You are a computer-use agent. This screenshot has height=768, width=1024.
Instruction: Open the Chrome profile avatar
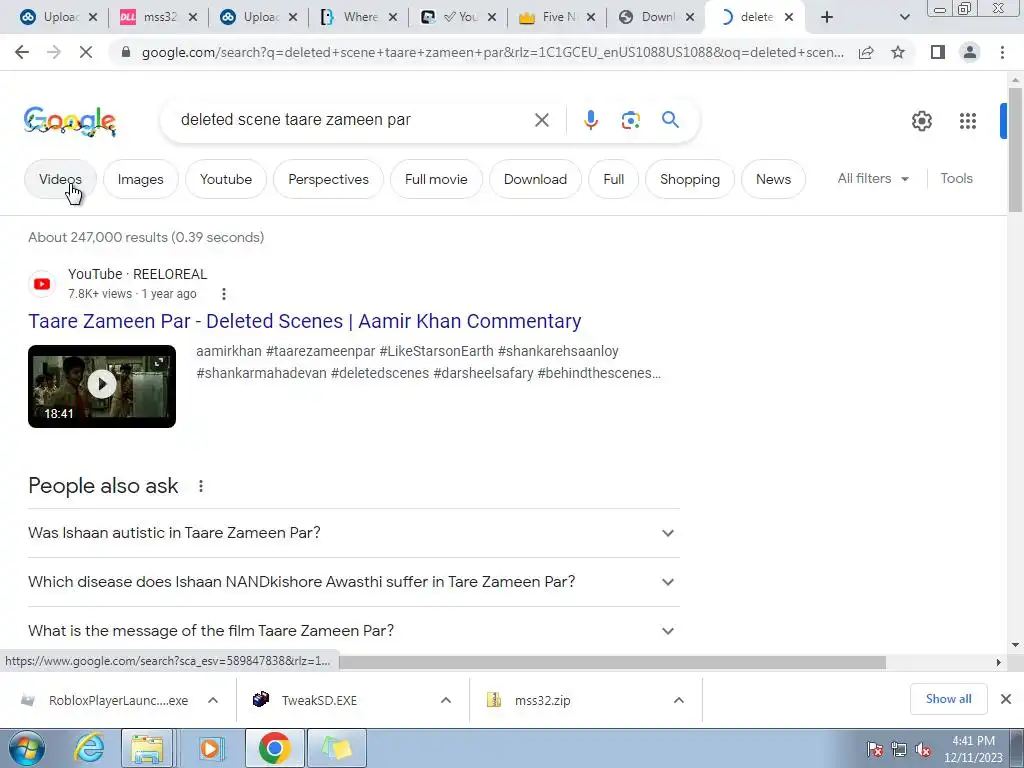(970, 52)
